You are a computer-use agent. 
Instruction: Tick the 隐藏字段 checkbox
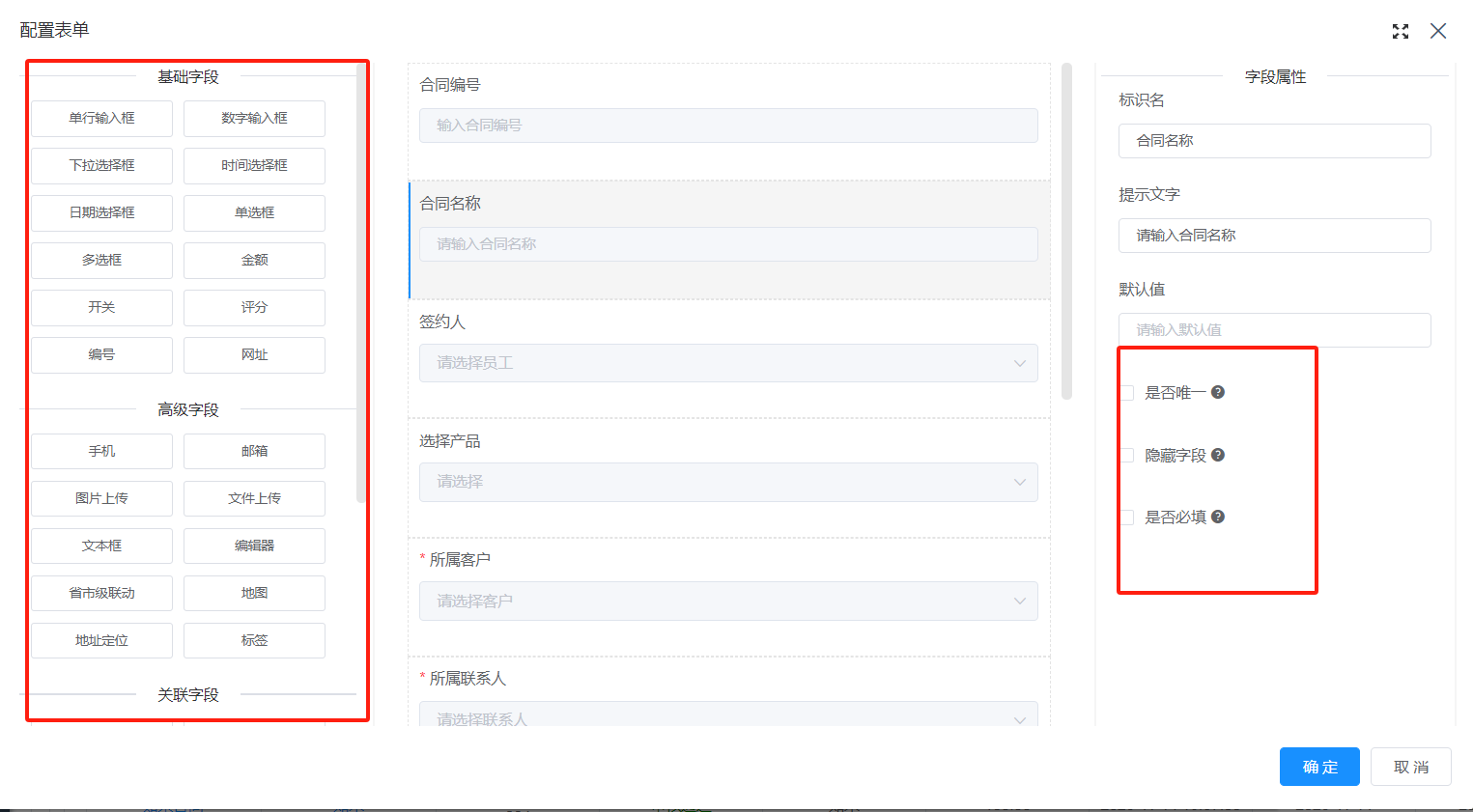(x=1127, y=456)
